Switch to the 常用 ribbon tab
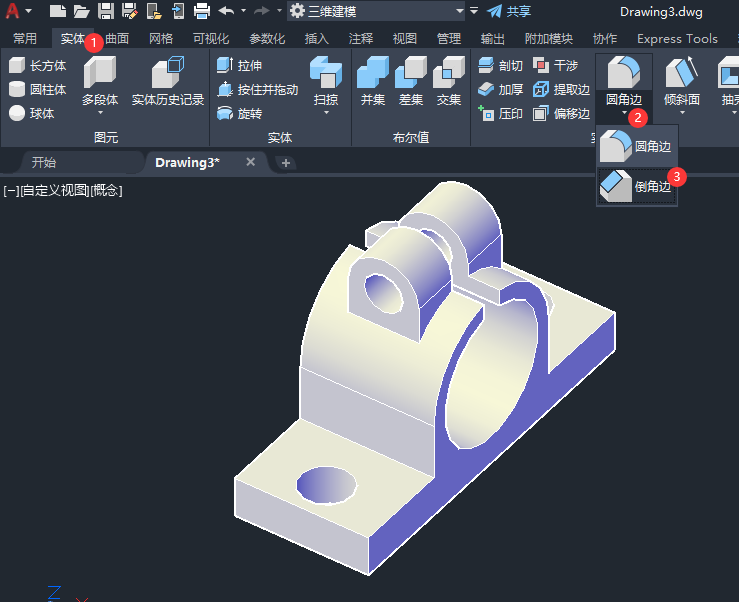739x602 pixels. 25,39
